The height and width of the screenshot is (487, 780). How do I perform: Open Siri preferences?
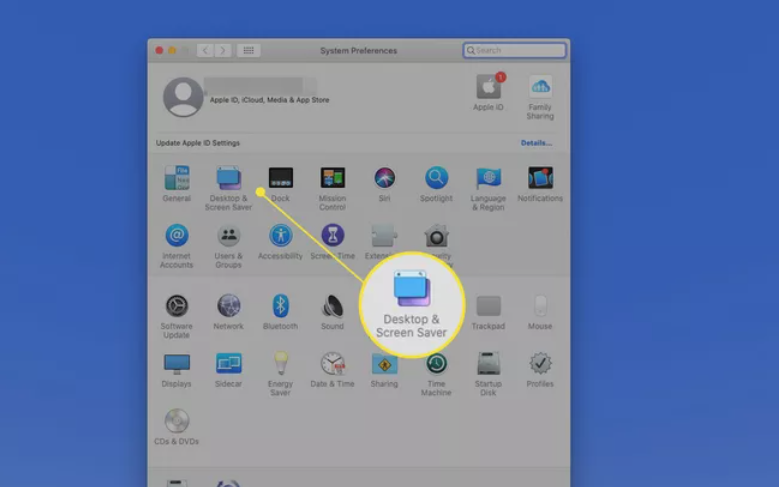(385, 184)
